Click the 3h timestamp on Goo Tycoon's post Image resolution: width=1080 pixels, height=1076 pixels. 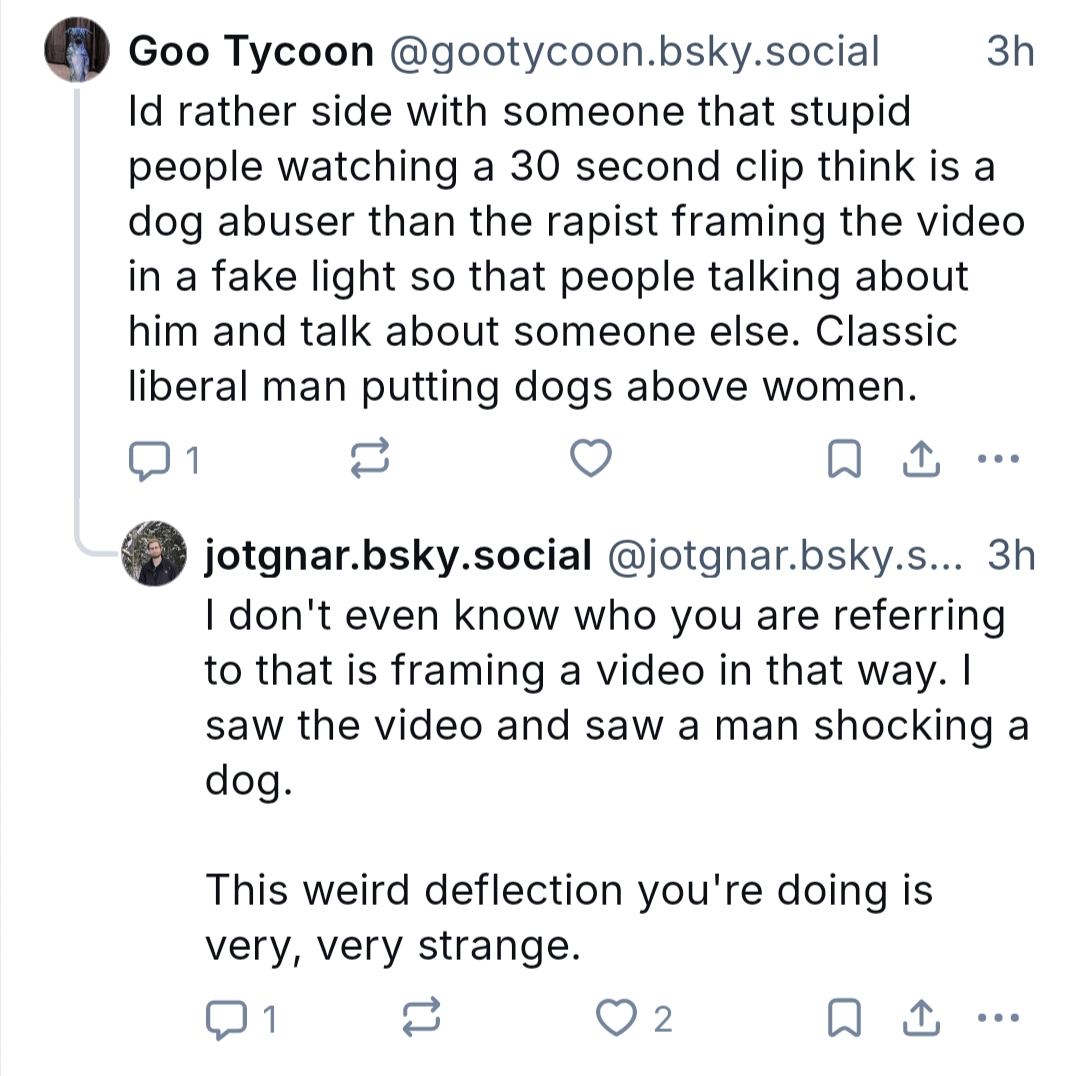click(1009, 52)
